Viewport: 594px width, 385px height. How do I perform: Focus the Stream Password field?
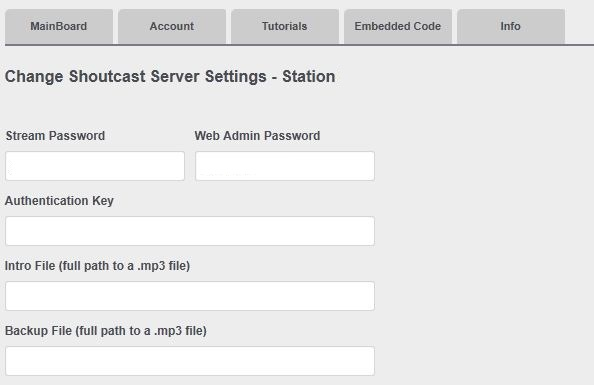pos(95,166)
